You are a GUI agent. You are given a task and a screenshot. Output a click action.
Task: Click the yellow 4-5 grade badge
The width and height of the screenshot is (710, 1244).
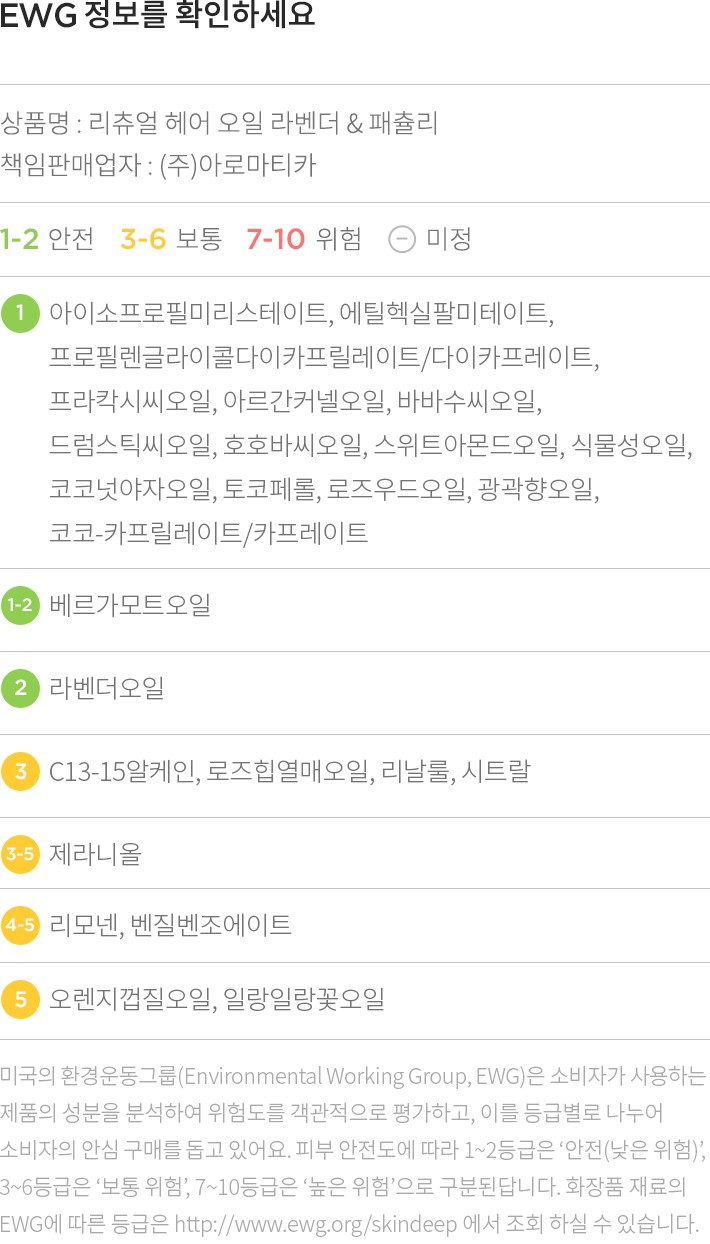point(20,925)
